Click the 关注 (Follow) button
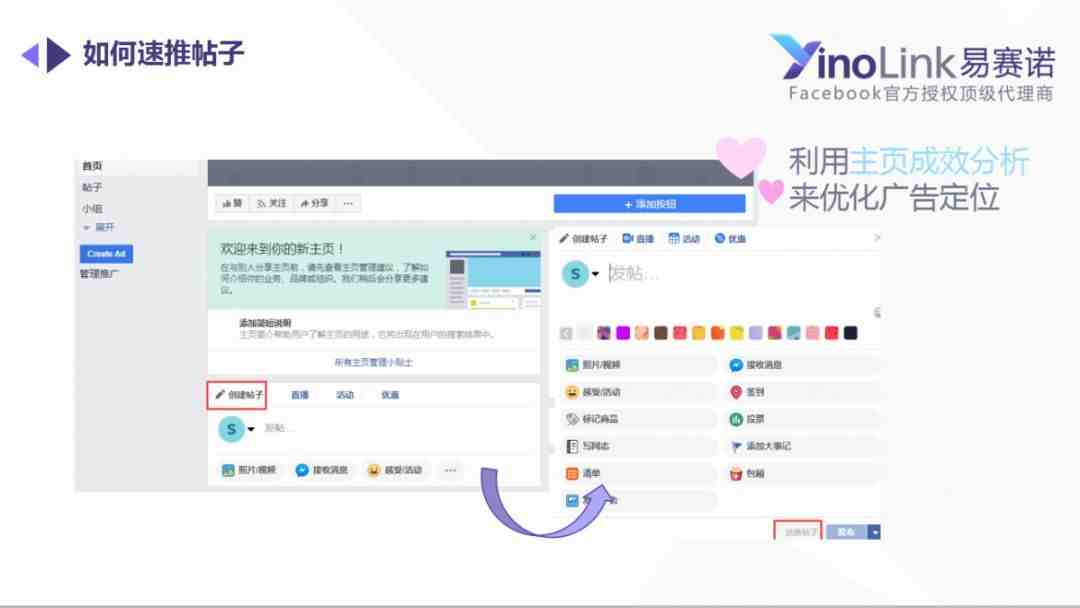This screenshot has height=608, width=1080. click(x=271, y=203)
